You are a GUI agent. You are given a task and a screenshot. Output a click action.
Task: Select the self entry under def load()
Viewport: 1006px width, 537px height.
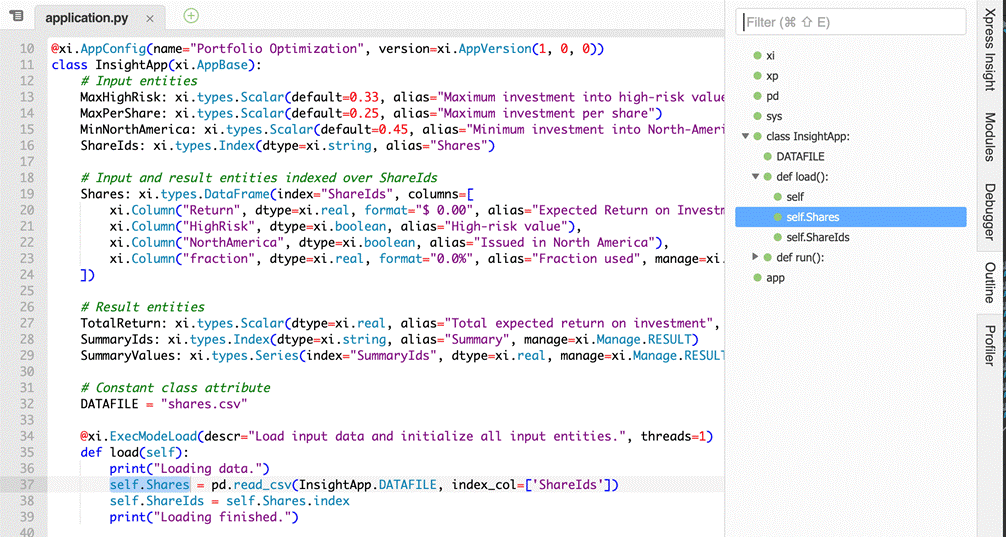tap(794, 197)
